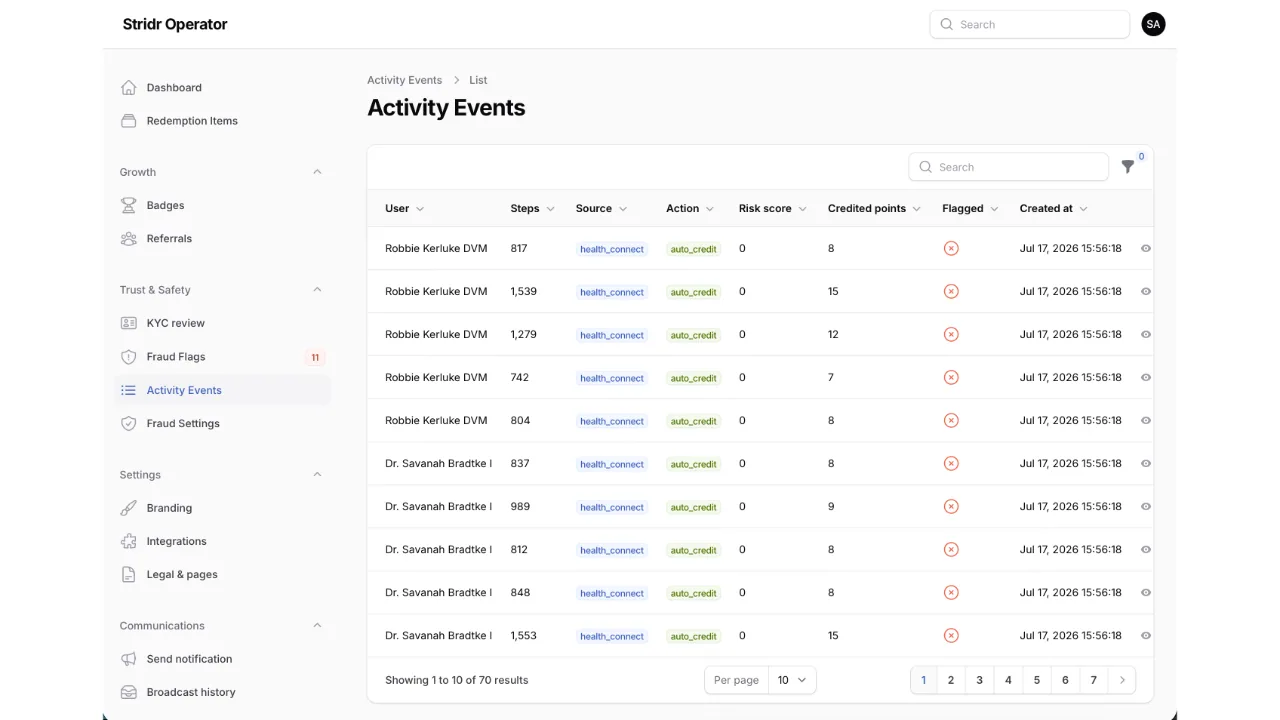This screenshot has width=1280, height=720.
Task: Click the Activity Events list icon
Action: 128,390
